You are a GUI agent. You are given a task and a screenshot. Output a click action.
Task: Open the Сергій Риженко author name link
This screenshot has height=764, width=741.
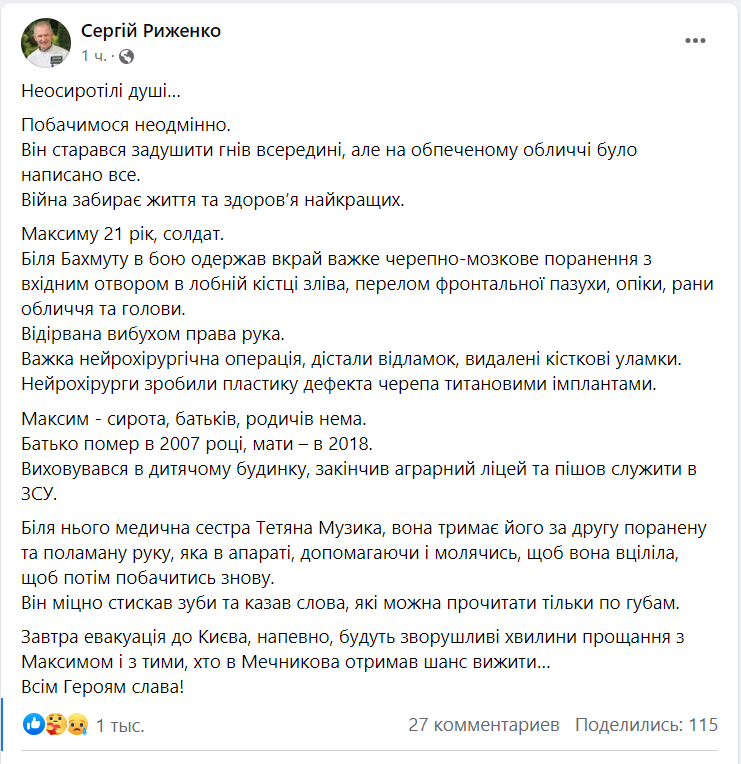(x=151, y=31)
